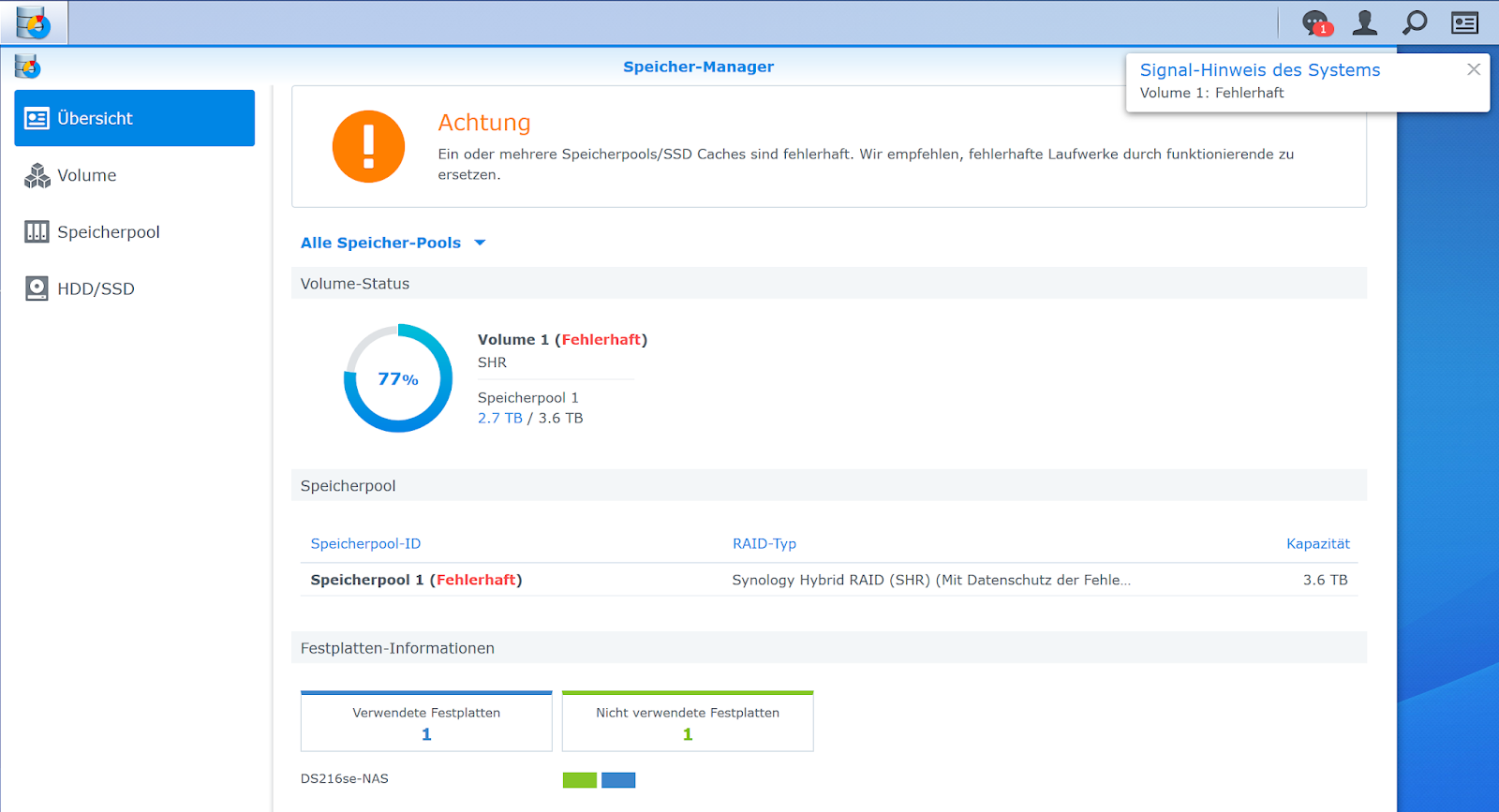
Task: Click the Speicherpool section header
Action: (829, 486)
